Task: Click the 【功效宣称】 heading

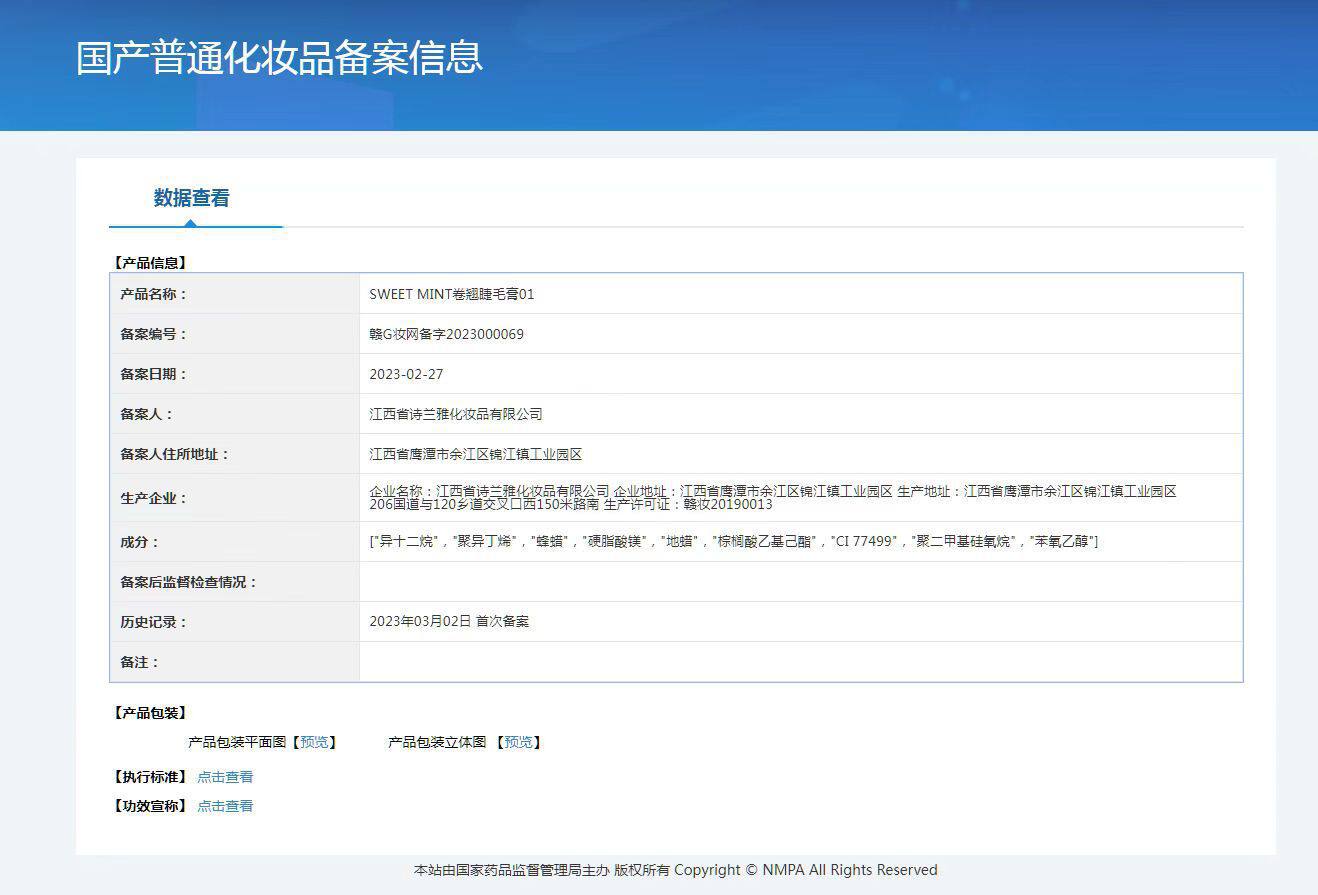Action: (x=150, y=806)
